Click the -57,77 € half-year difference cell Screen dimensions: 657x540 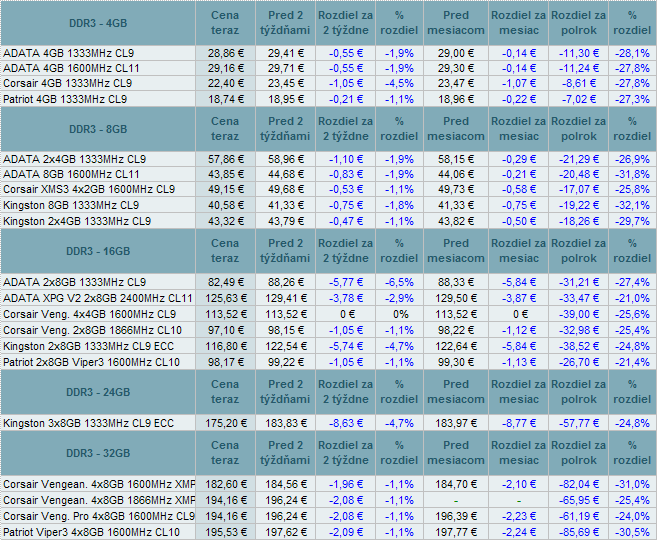tap(579, 423)
